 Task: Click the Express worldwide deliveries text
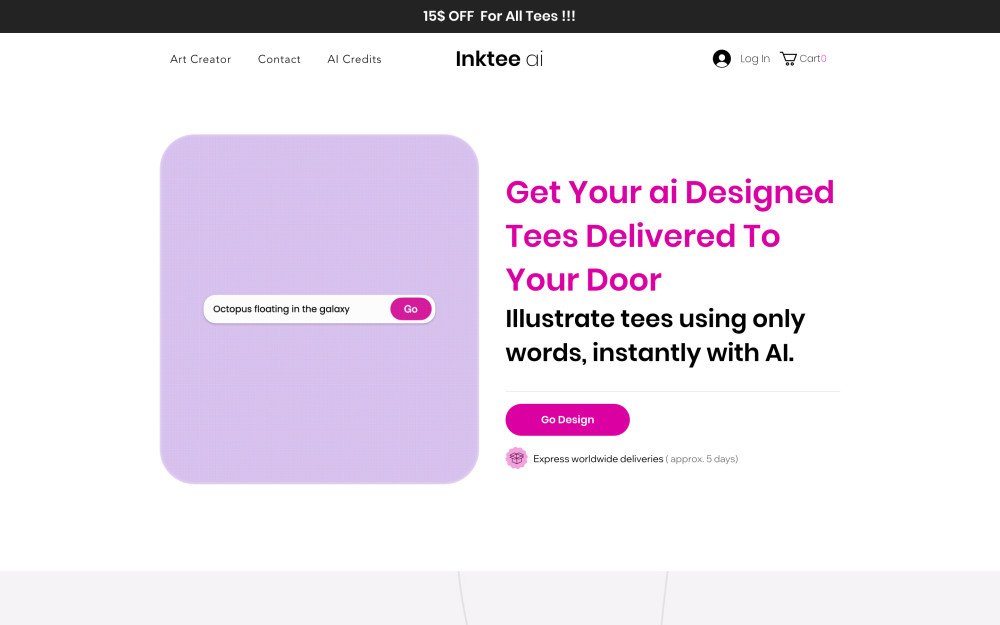click(x=597, y=458)
